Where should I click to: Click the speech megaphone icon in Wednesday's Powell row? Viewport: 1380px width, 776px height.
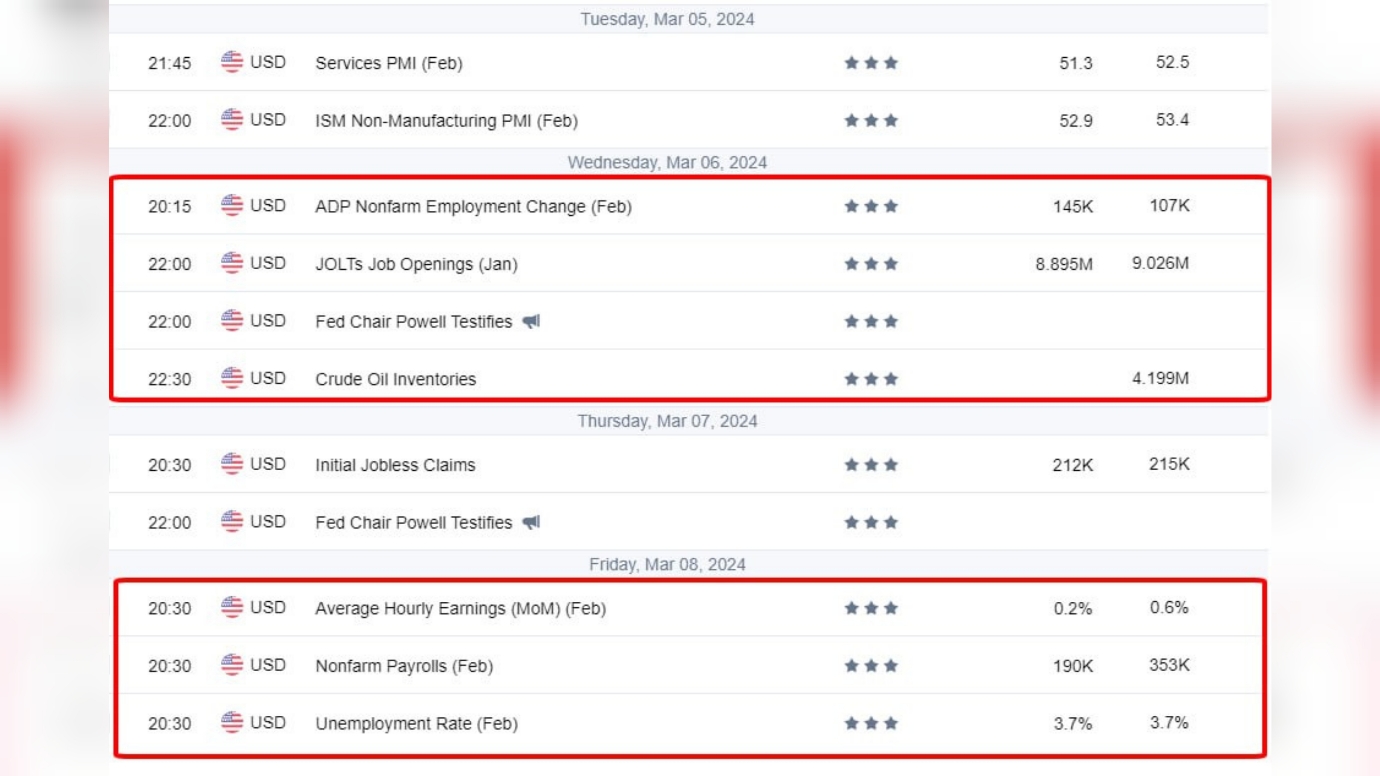(531, 322)
